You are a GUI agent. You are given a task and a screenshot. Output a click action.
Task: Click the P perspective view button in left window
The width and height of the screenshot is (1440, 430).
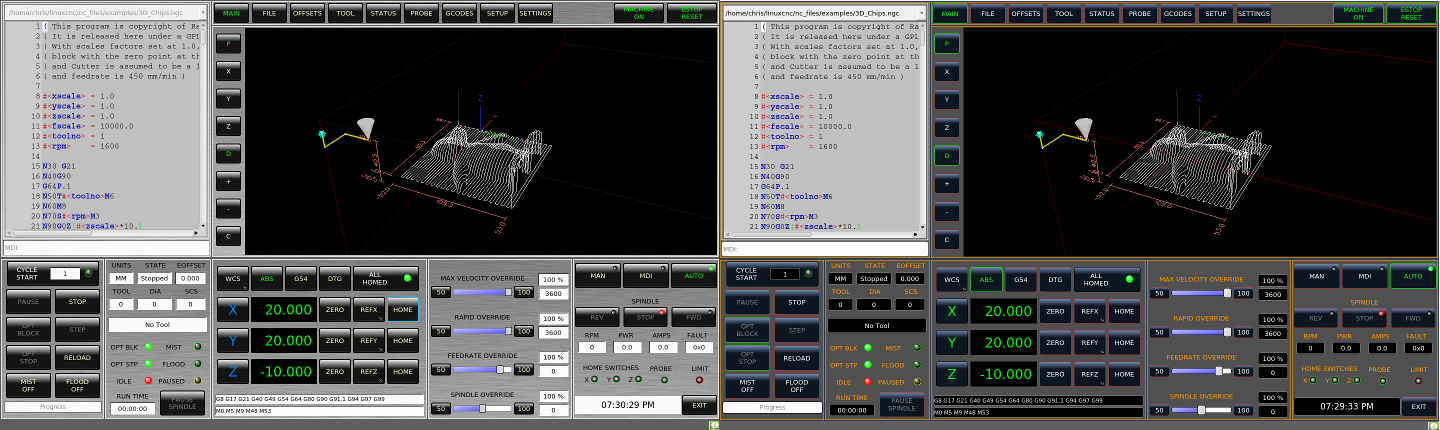(x=228, y=44)
